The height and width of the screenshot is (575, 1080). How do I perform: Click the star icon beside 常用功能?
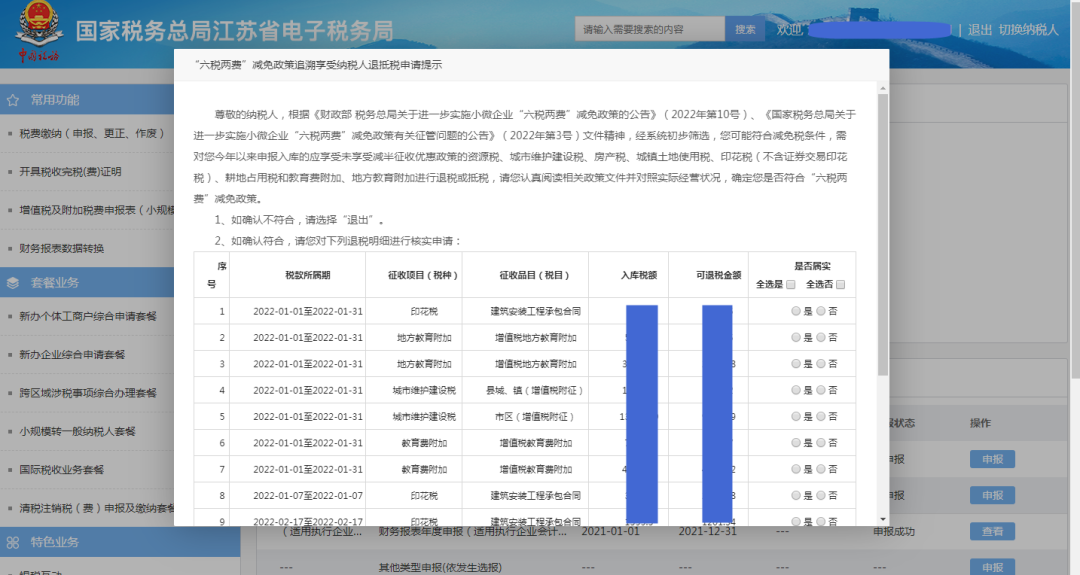coord(12,101)
